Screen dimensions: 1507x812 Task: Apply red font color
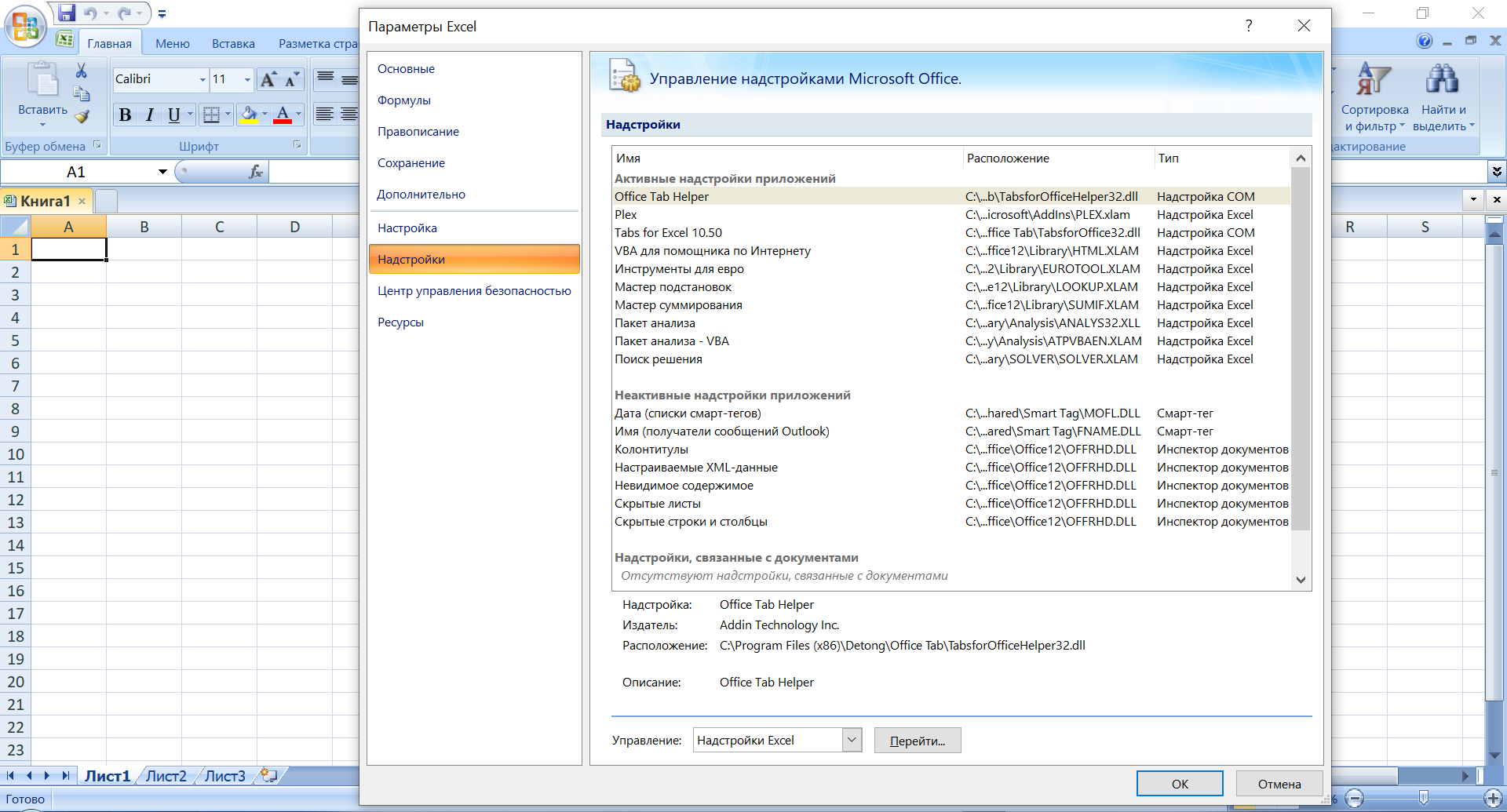(283, 115)
